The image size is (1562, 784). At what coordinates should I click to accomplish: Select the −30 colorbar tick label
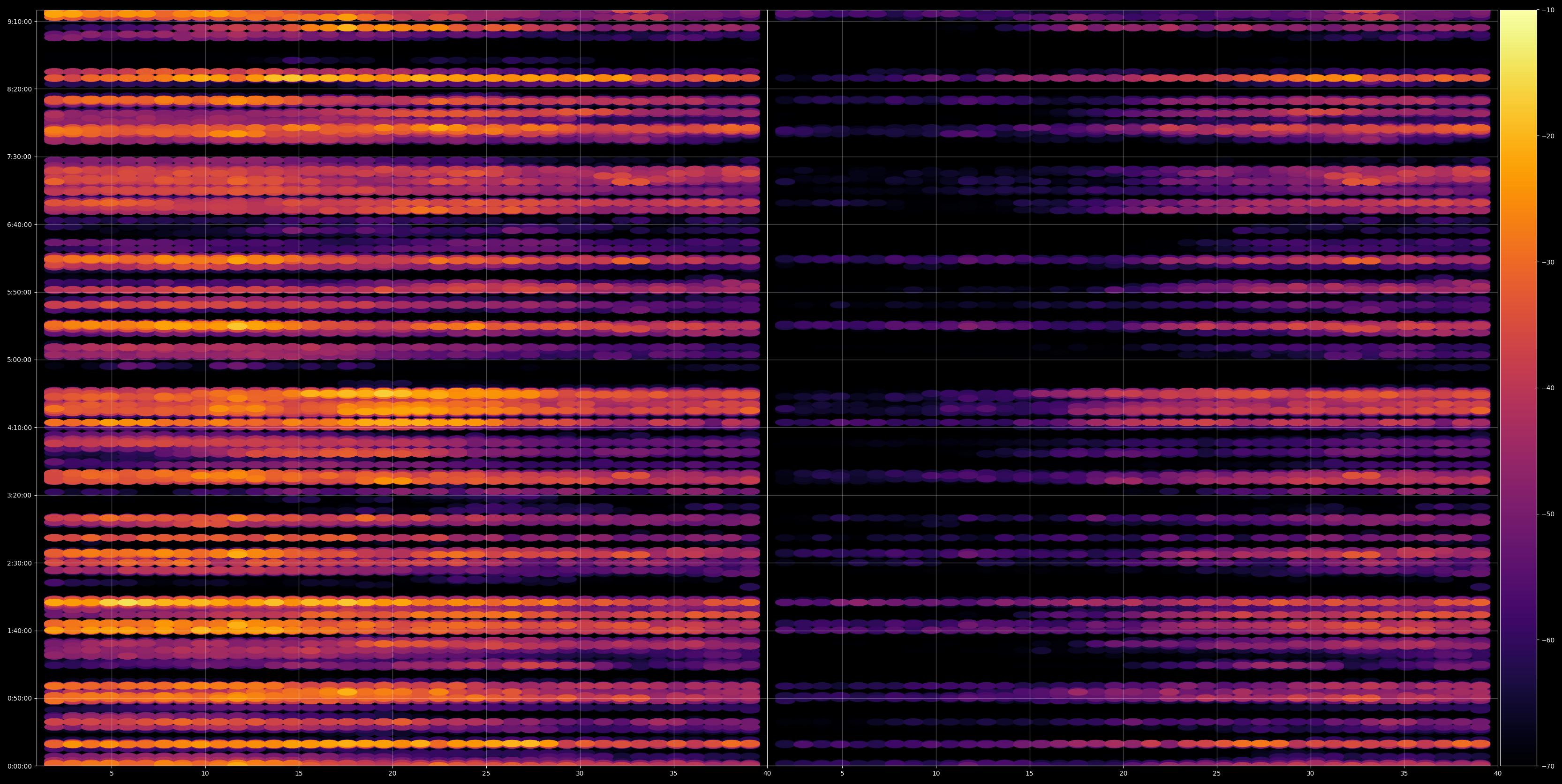pos(1547,262)
